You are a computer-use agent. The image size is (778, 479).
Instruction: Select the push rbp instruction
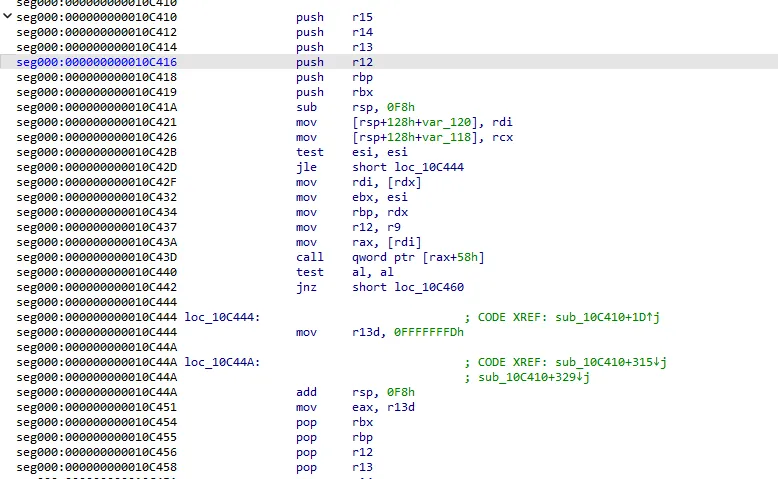click(x=334, y=77)
